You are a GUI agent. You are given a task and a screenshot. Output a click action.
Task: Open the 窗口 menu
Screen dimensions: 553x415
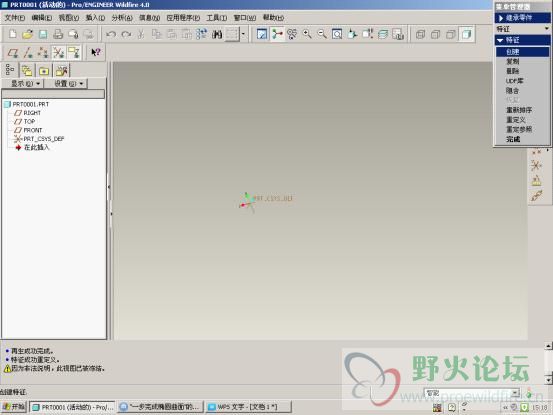click(245, 18)
